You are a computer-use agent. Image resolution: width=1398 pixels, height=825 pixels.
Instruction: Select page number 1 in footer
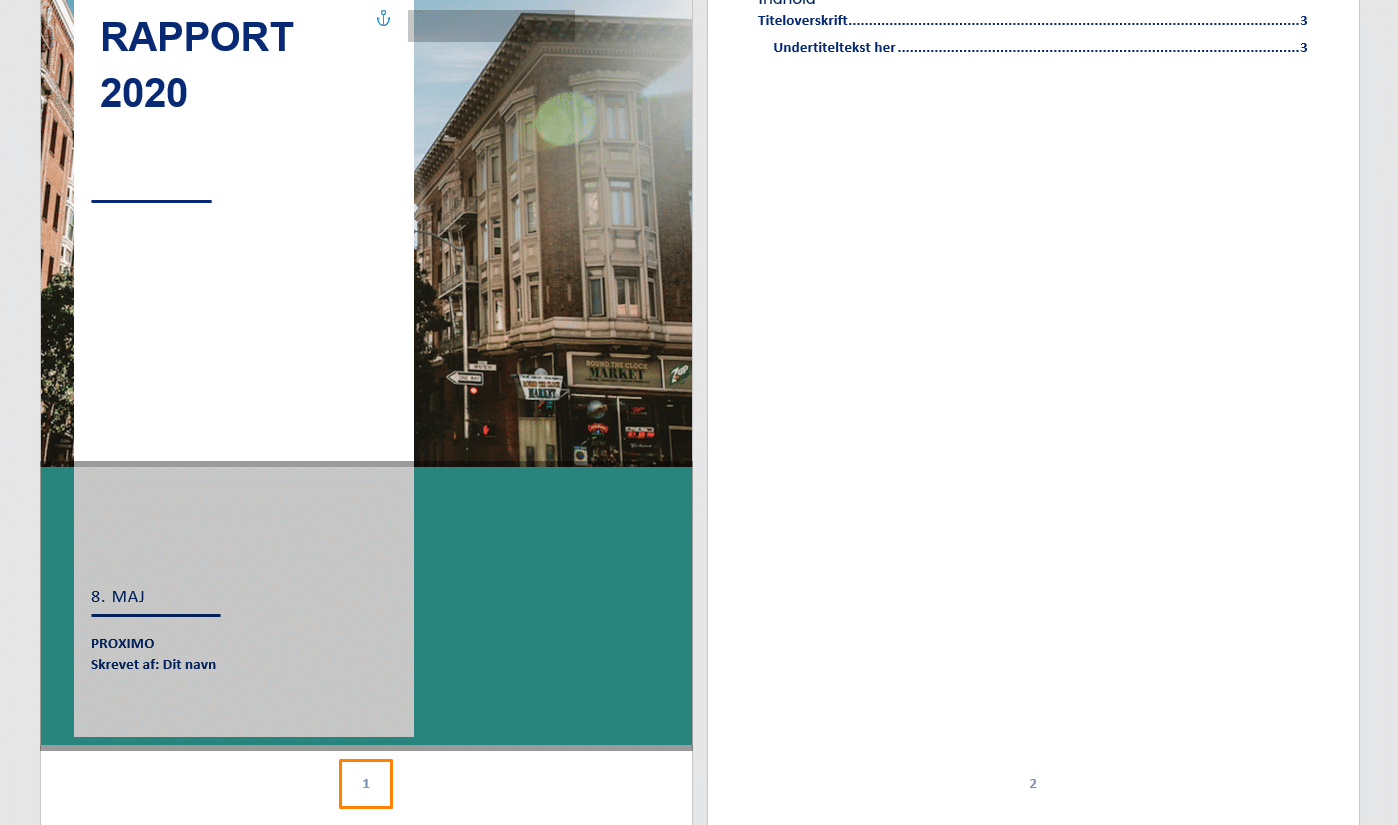[366, 784]
